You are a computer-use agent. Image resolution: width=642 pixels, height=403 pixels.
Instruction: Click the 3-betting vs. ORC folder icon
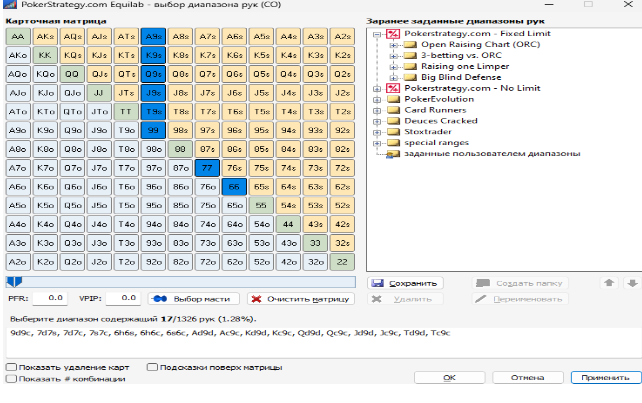(410, 55)
